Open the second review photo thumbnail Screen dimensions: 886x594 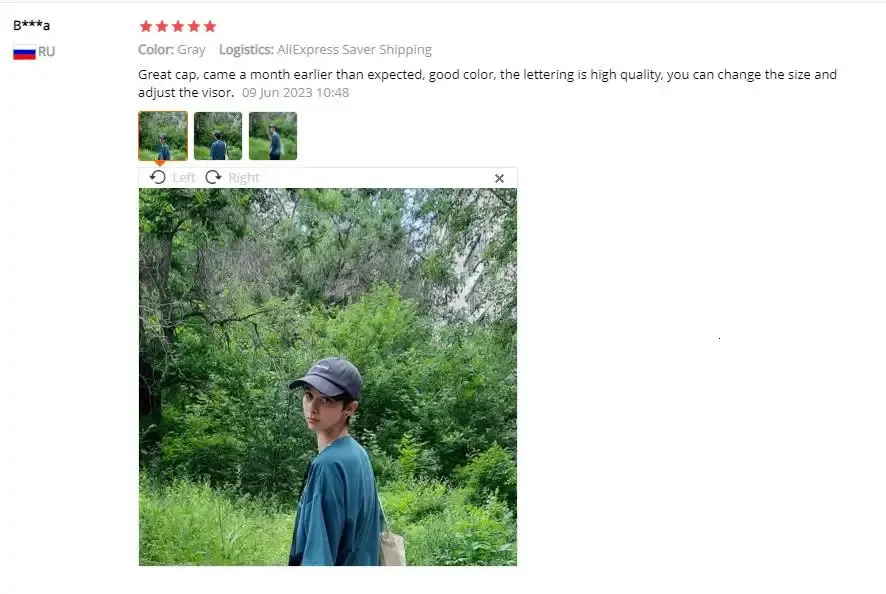[218, 136]
